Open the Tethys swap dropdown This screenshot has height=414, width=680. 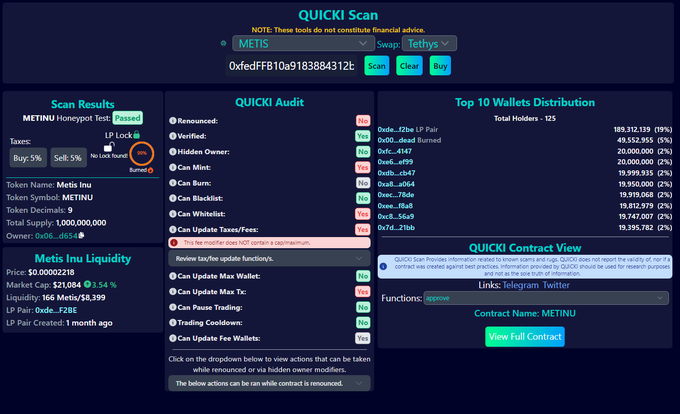[x=429, y=43]
